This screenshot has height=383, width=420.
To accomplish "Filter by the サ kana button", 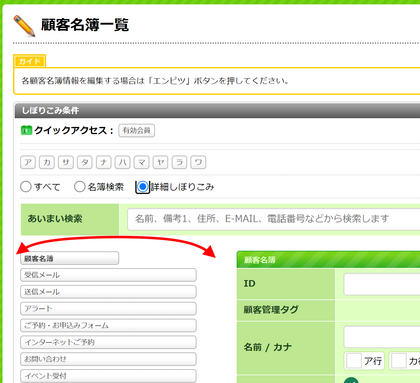I will 66,162.
